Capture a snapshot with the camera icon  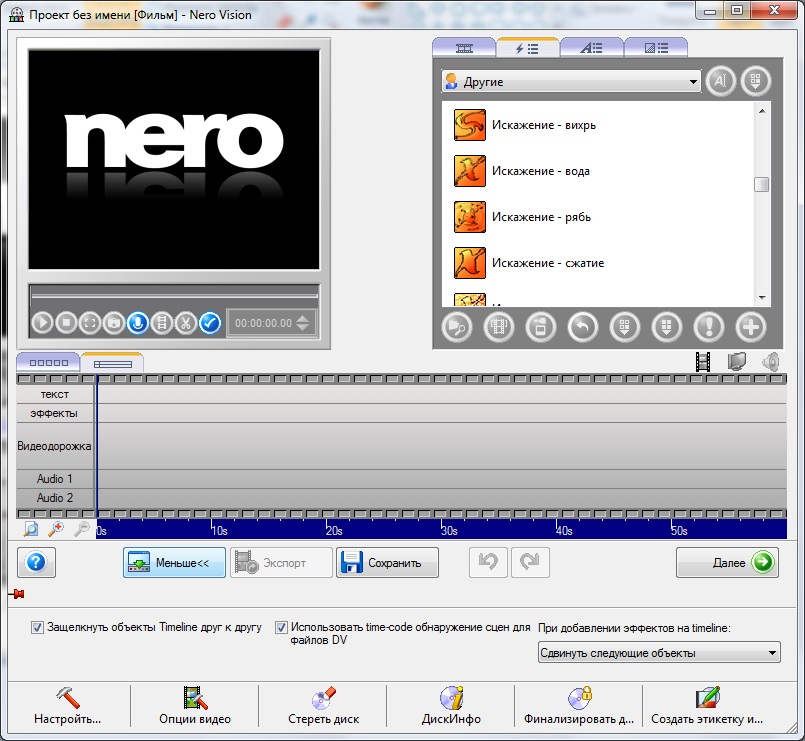pyautogui.click(x=114, y=323)
